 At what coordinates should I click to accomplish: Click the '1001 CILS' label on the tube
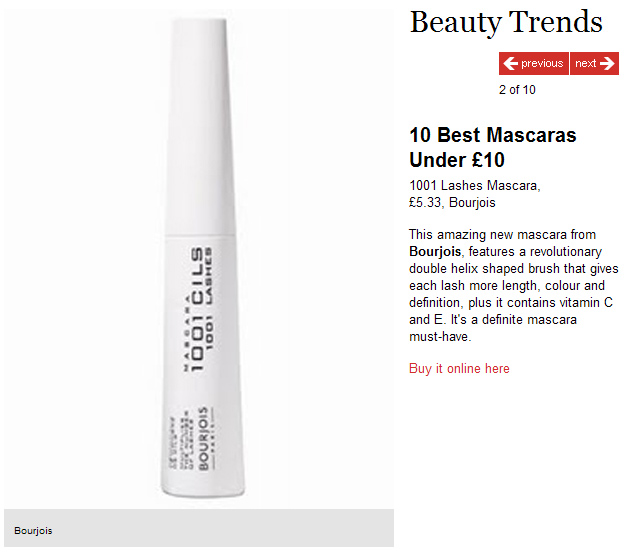coord(197,309)
